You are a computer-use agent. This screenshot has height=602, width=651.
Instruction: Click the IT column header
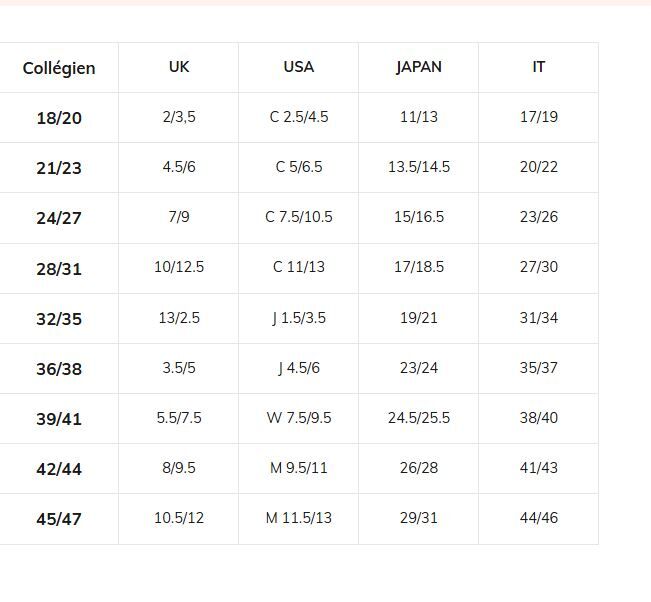(x=539, y=67)
